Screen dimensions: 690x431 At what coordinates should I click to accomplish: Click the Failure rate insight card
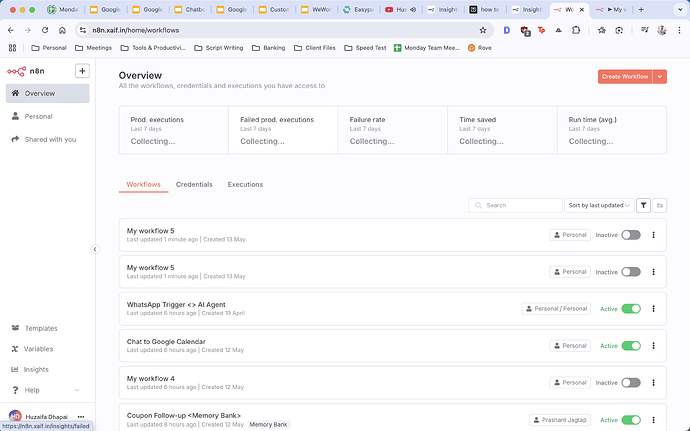(x=393, y=130)
